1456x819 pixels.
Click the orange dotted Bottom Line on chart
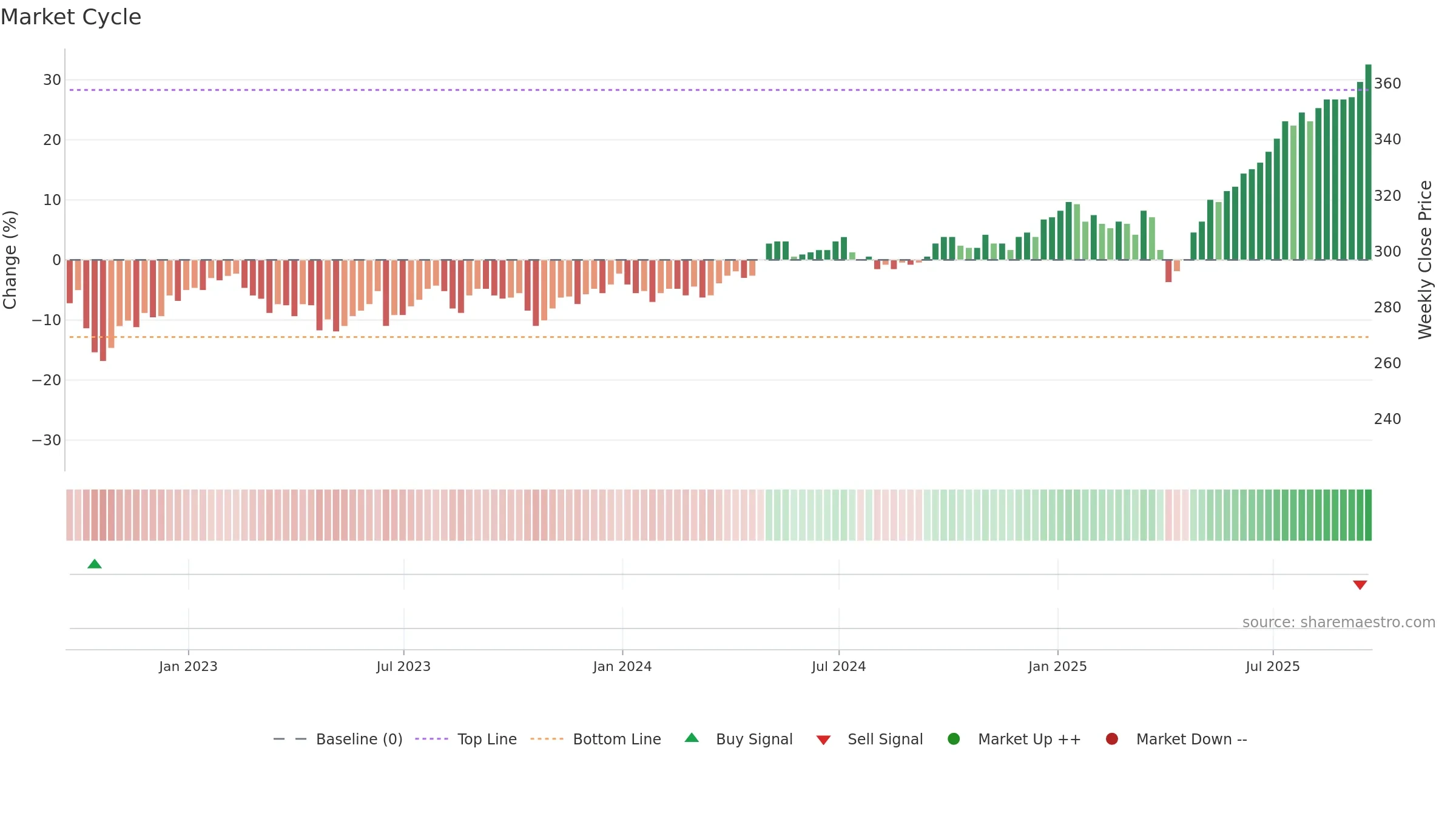click(719, 337)
